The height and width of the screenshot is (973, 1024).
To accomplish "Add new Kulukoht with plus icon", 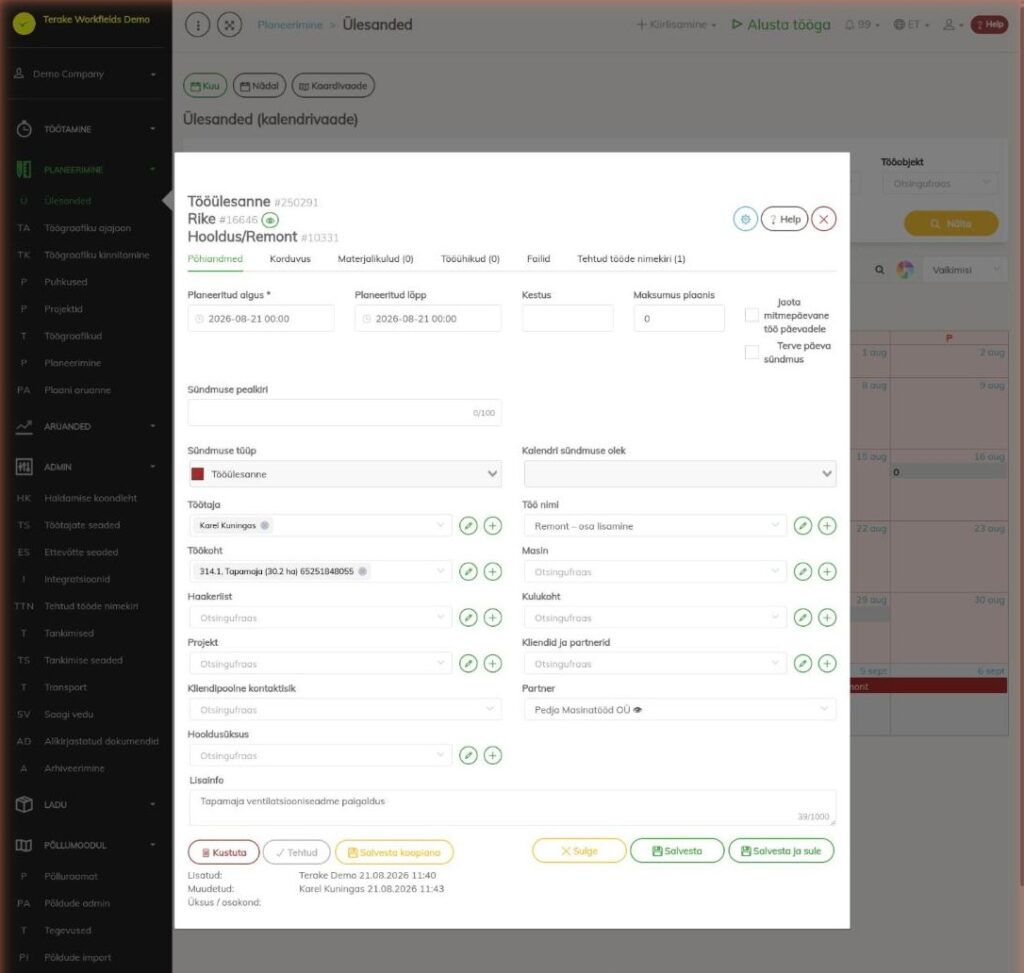I will (x=827, y=617).
